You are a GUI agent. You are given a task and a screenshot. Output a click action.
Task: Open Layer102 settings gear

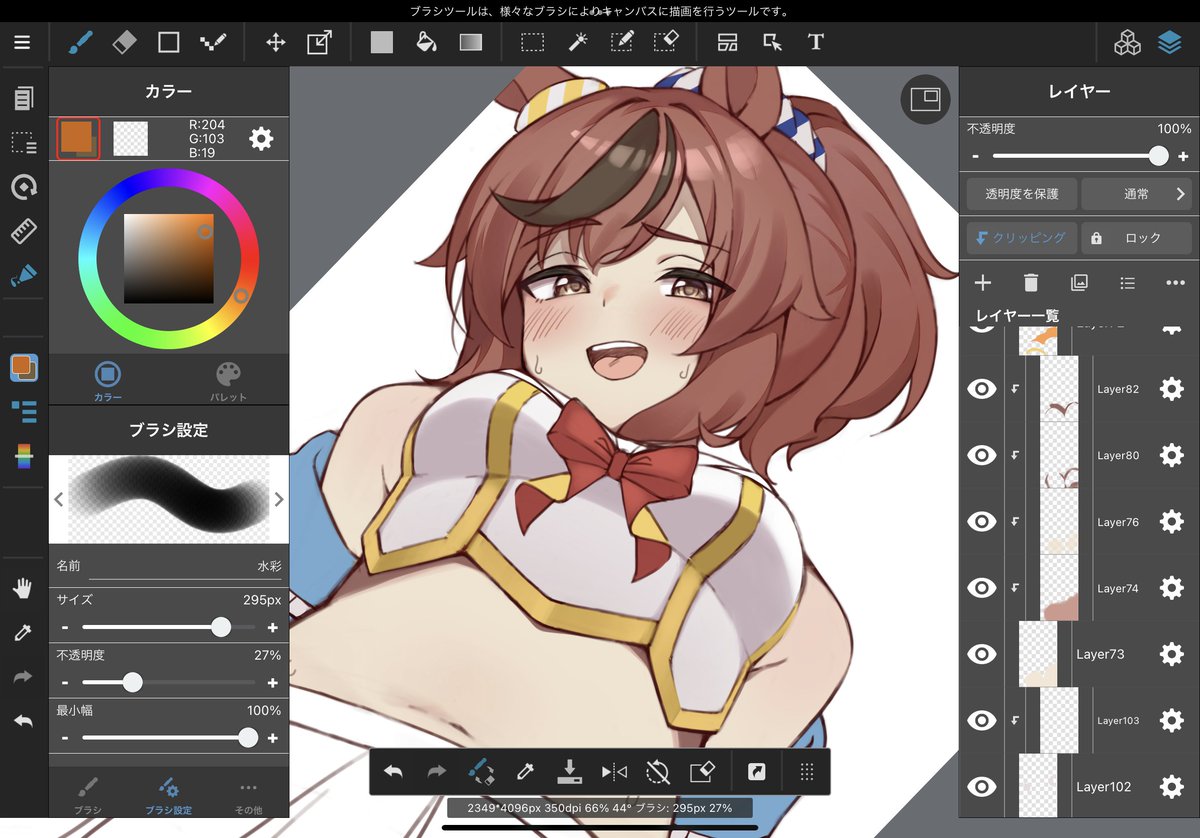coord(1171,787)
